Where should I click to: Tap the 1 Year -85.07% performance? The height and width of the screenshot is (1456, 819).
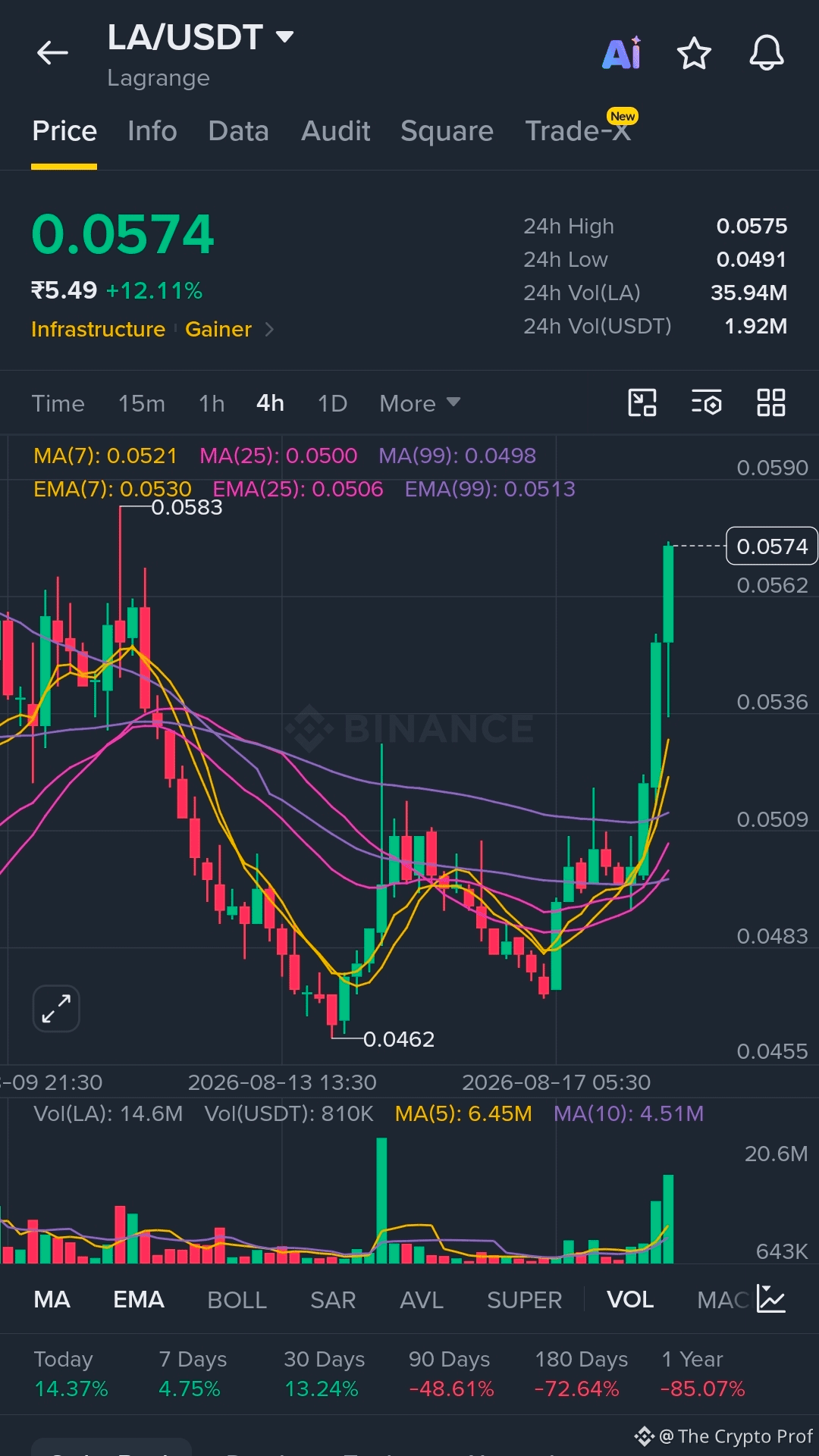pyautogui.click(x=703, y=1374)
